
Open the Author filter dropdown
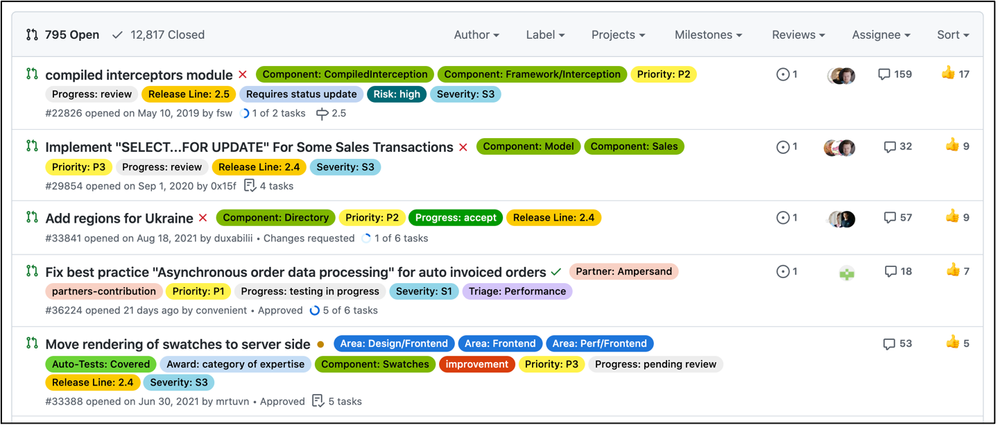click(x=476, y=35)
